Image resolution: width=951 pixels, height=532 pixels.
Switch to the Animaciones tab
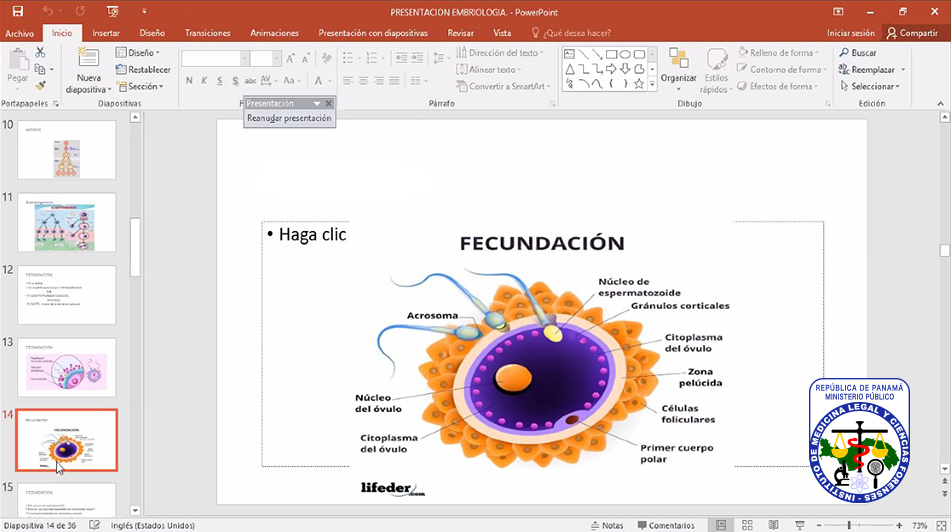[274, 33]
